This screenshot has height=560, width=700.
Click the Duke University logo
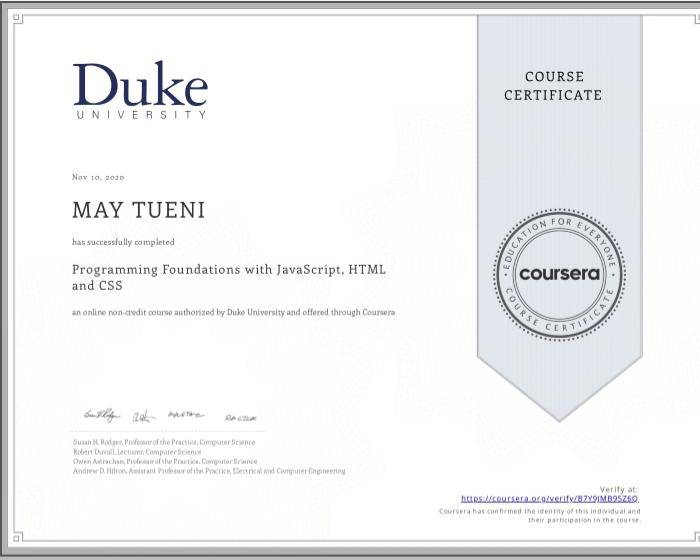point(140,90)
